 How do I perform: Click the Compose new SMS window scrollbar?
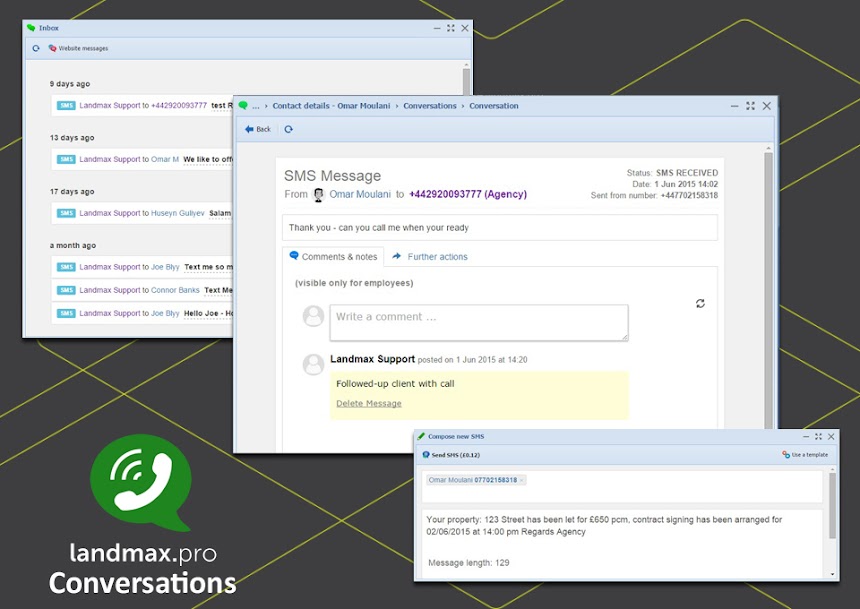click(833, 505)
